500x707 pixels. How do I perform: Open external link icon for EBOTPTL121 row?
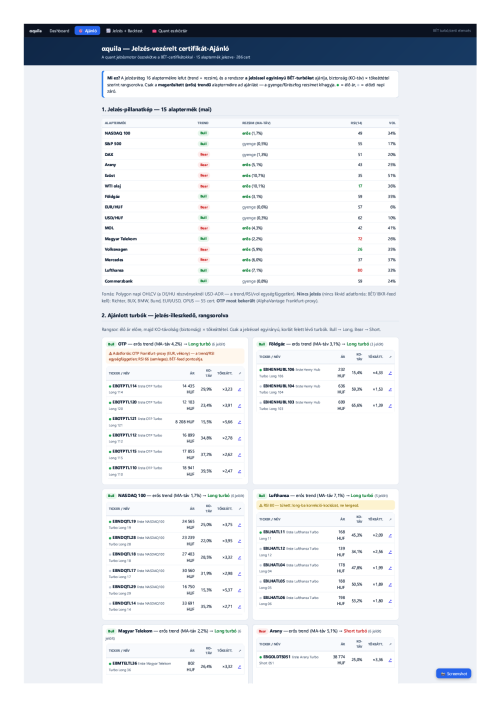(239, 422)
